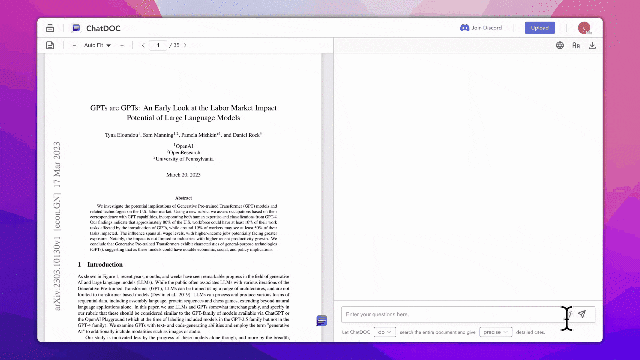Viewport: 640px width, 360px height.
Task: Expand the 'do' search mode dropdown
Action: pos(384,332)
